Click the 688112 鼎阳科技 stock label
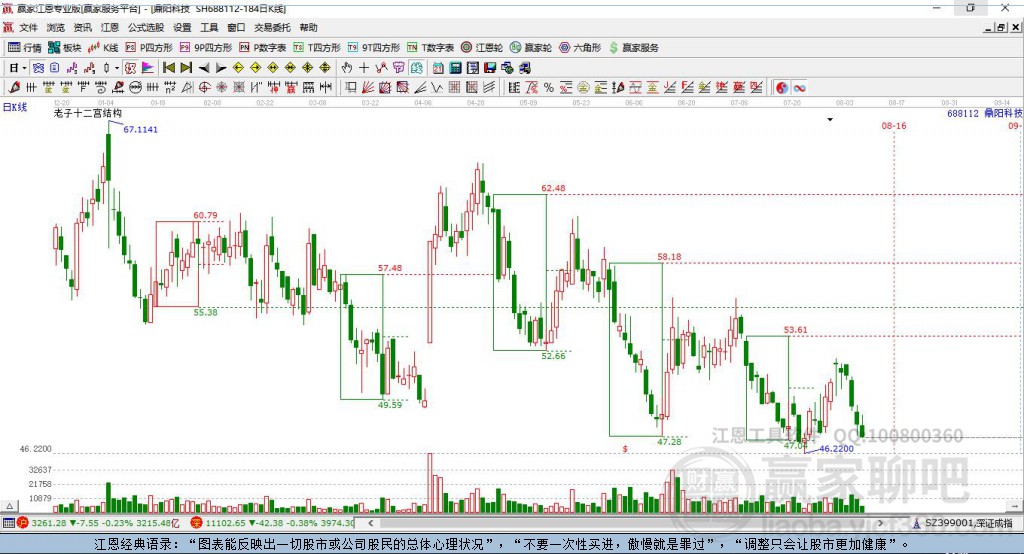This screenshot has width=1024, height=554. pos(985,113)
